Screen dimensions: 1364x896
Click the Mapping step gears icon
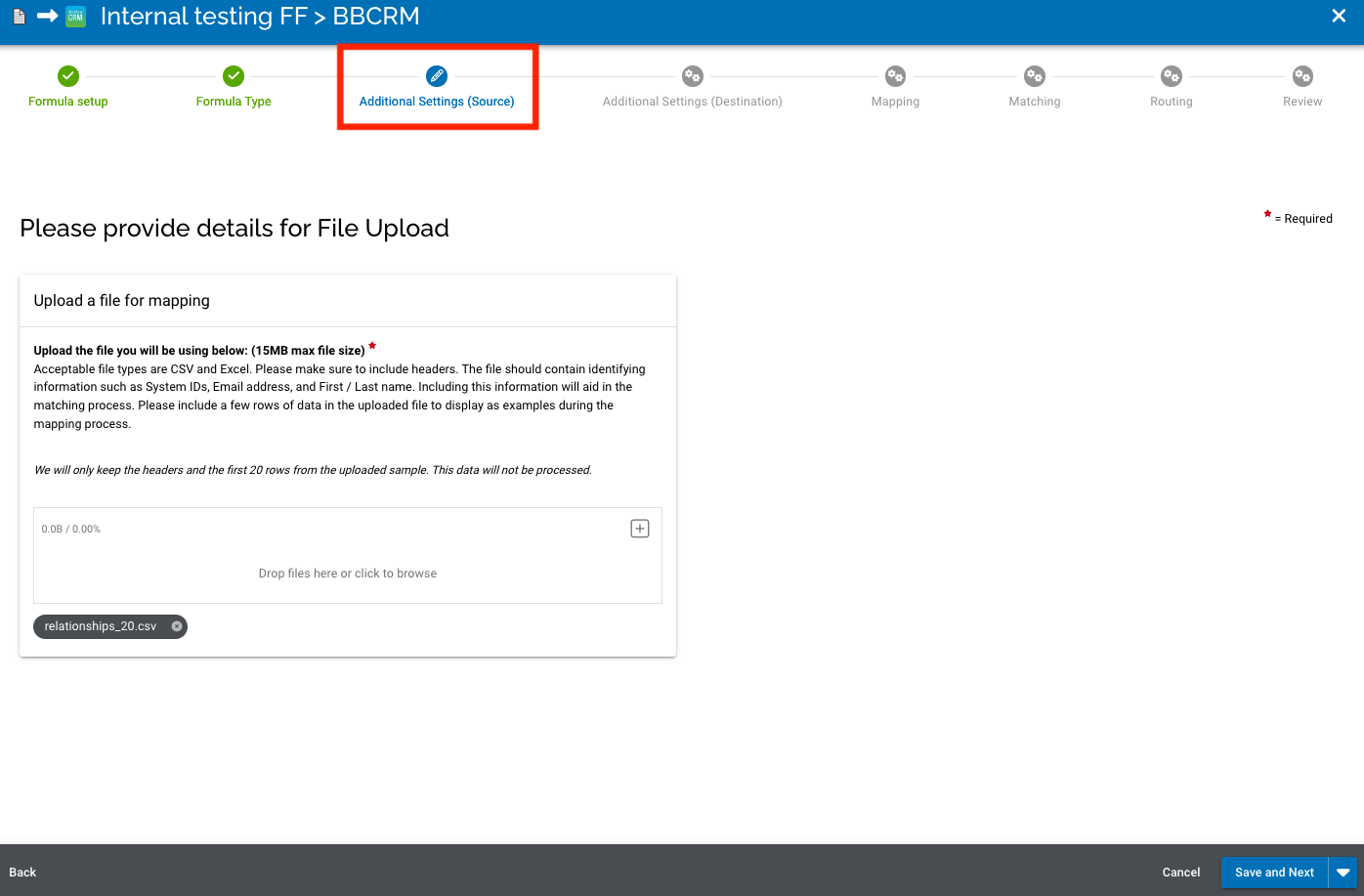coord(895,75)
